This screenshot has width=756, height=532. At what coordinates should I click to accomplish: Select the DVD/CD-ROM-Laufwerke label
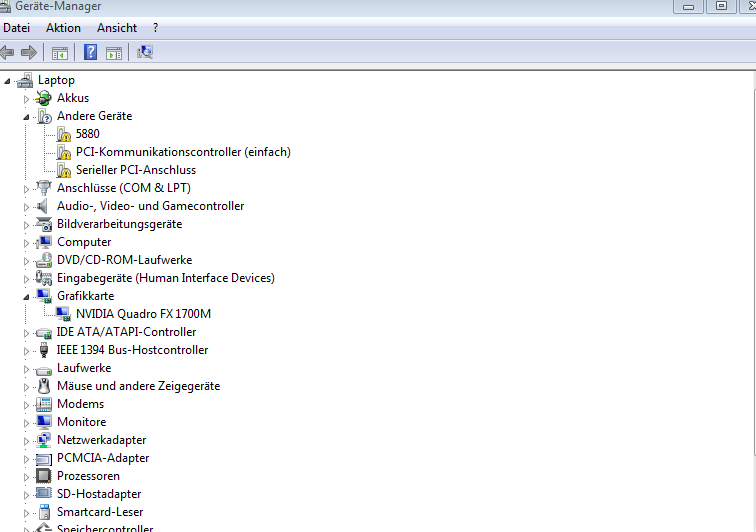coord(124,260)
